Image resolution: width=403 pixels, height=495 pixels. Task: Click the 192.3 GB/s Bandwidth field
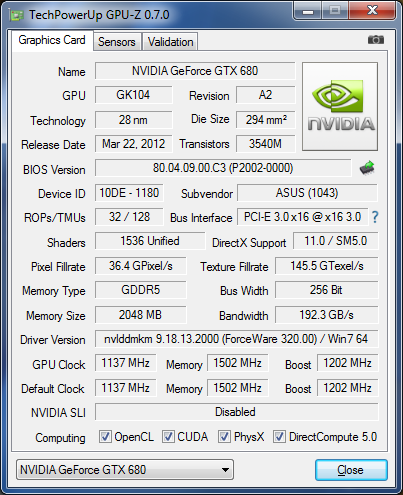click(327, 315)
